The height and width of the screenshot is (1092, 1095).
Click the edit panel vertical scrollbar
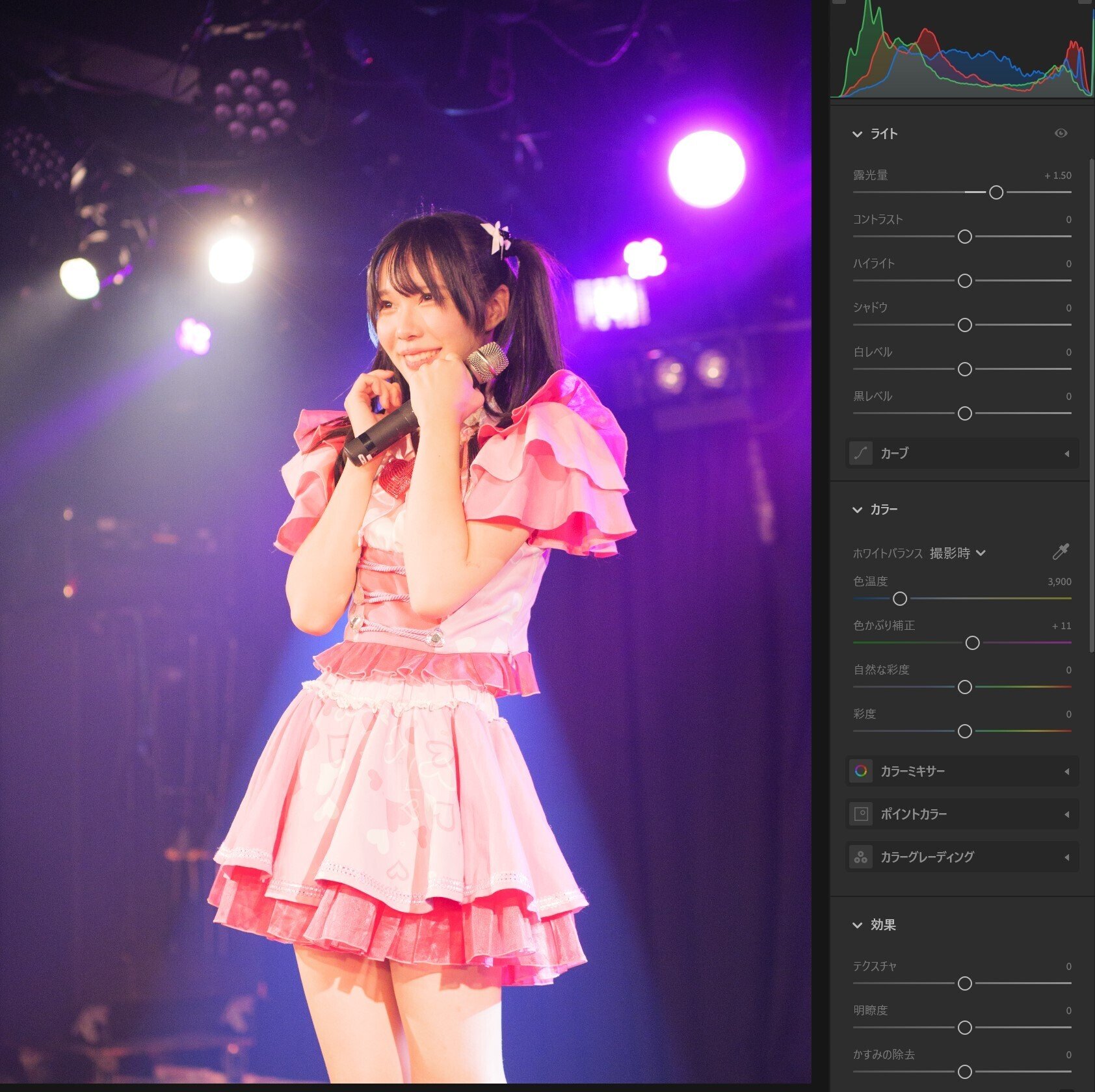[x=1092, y=405]
